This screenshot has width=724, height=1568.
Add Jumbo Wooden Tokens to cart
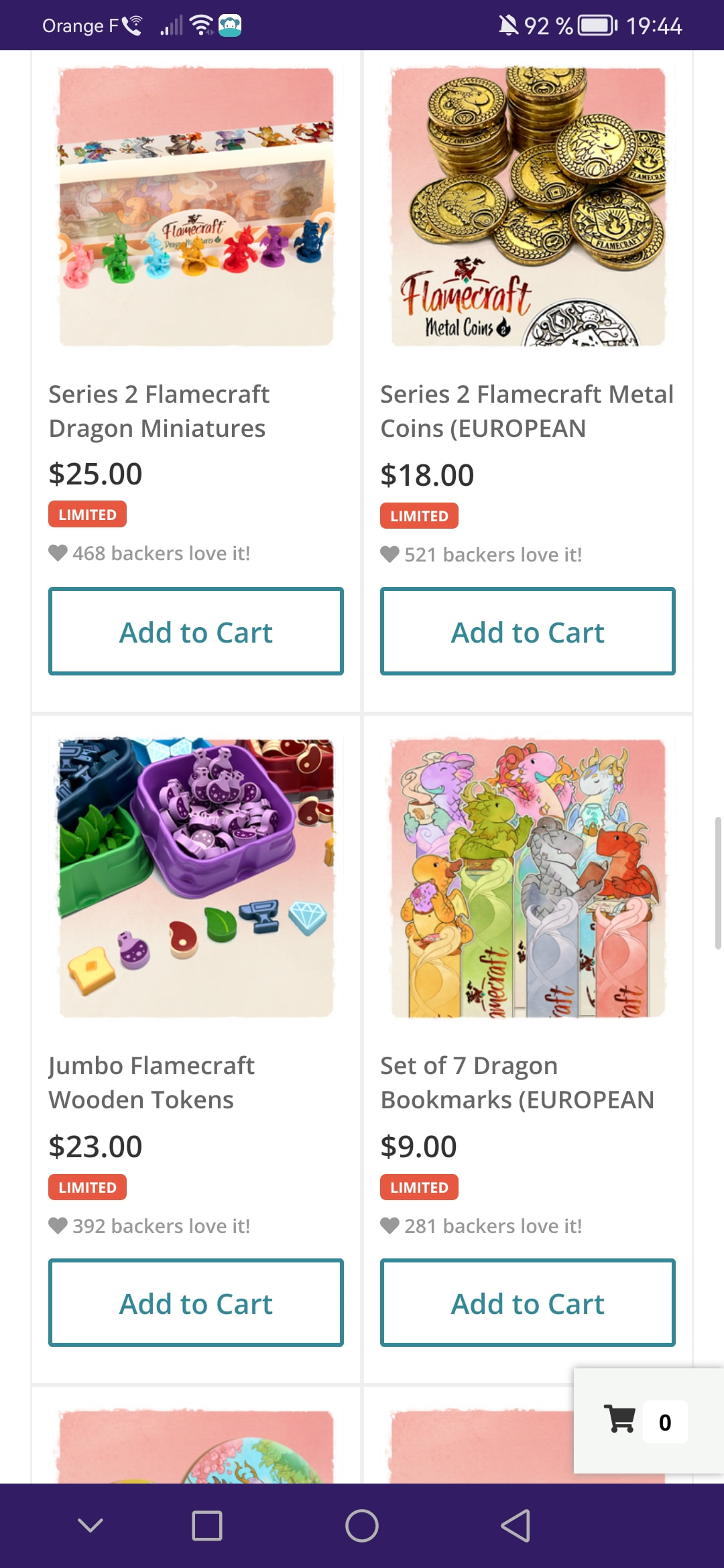pyautogui.click(x=196, y=1303)
